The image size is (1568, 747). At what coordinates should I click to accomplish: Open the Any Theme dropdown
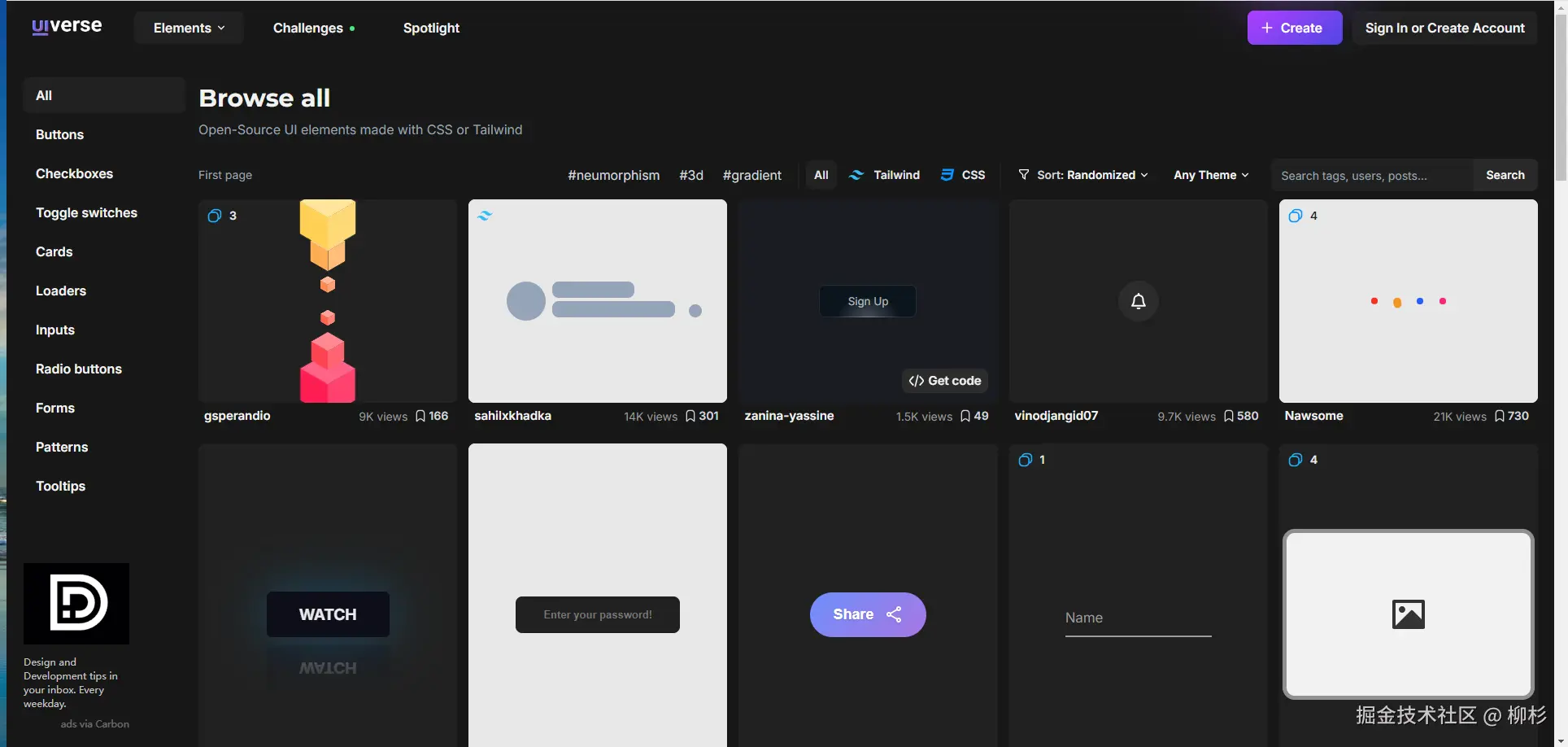click(1211, 175)
